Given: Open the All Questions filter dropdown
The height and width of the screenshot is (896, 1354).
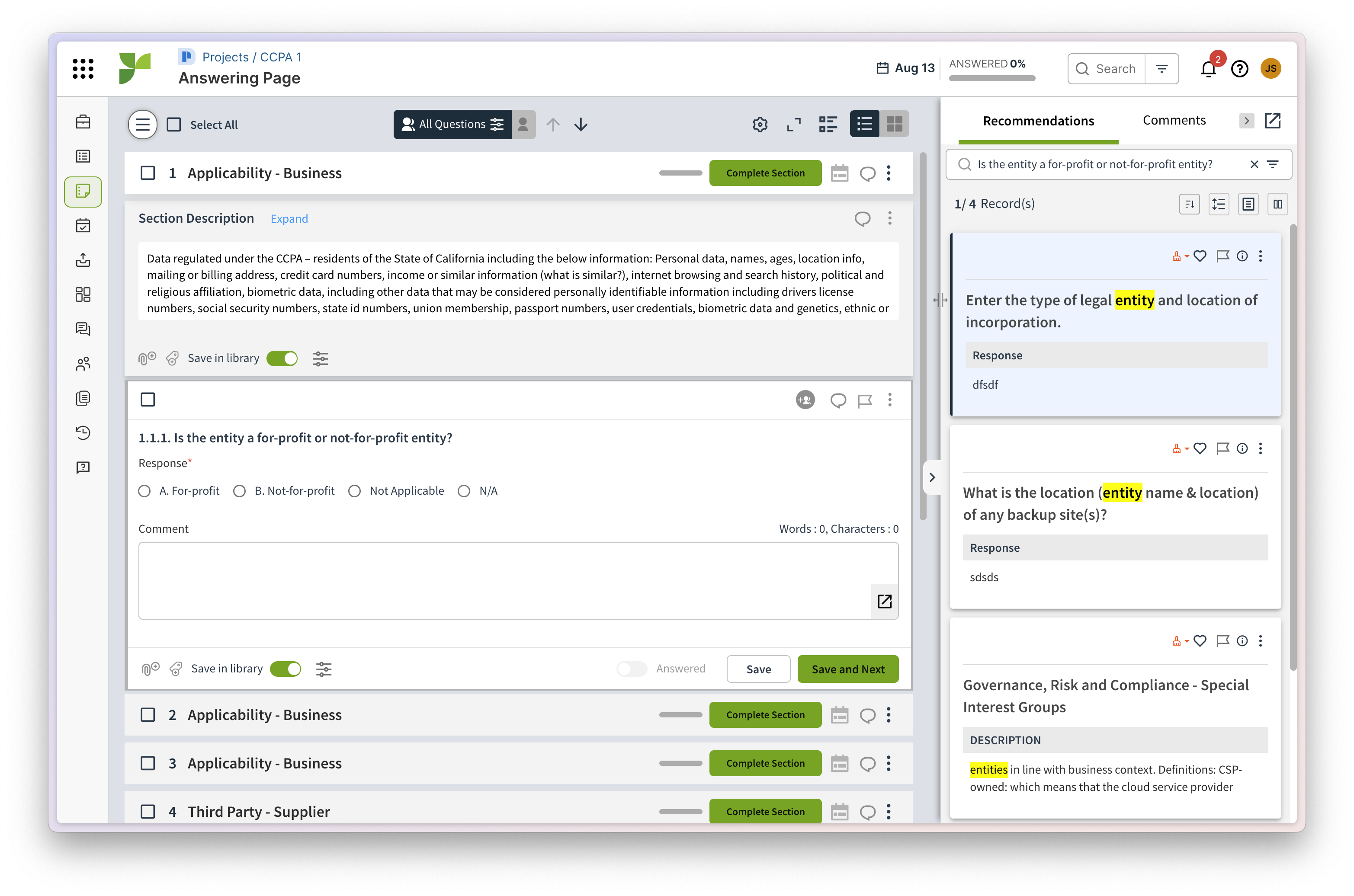Looking at the screenshot, I should coord(452,124).
